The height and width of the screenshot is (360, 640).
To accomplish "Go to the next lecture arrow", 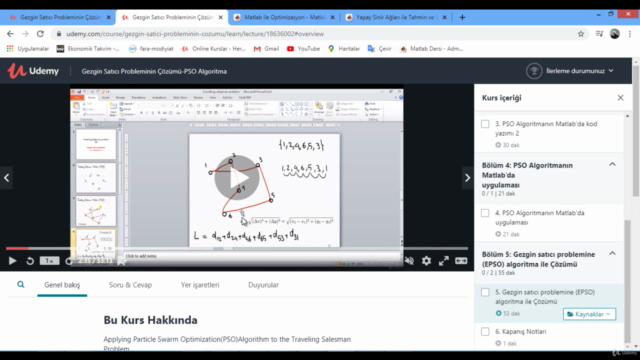I will [x=468, y=178].
